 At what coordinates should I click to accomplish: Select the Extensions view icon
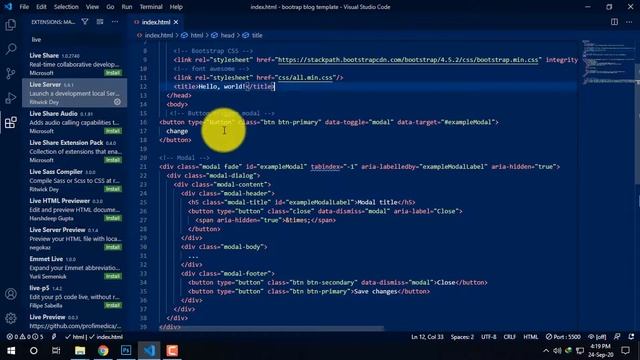pos(11,122)
